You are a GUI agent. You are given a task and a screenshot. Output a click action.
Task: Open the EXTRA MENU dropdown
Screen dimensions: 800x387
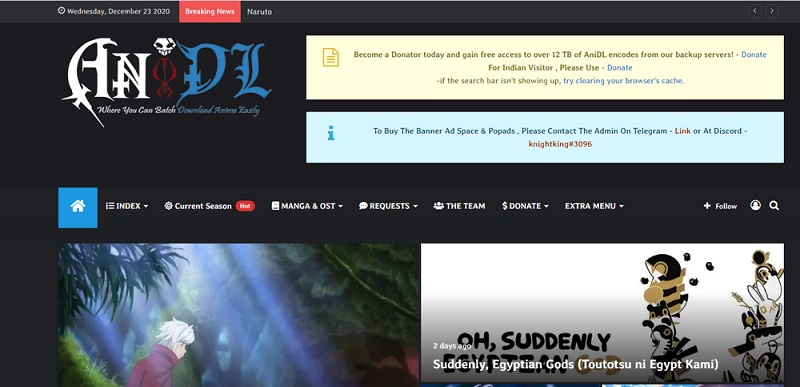click(594, 206)
